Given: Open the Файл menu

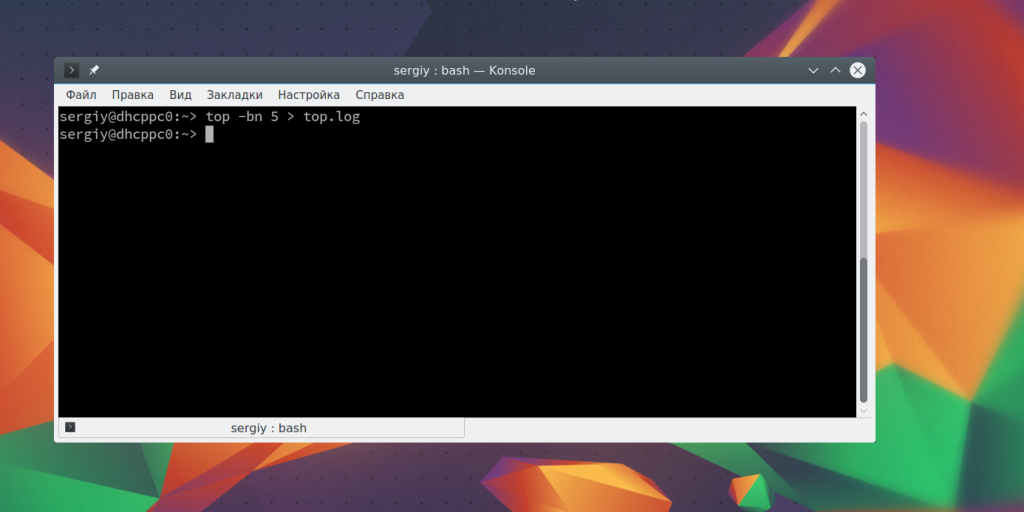Looking at the screenshot, I should pos(81,95).
